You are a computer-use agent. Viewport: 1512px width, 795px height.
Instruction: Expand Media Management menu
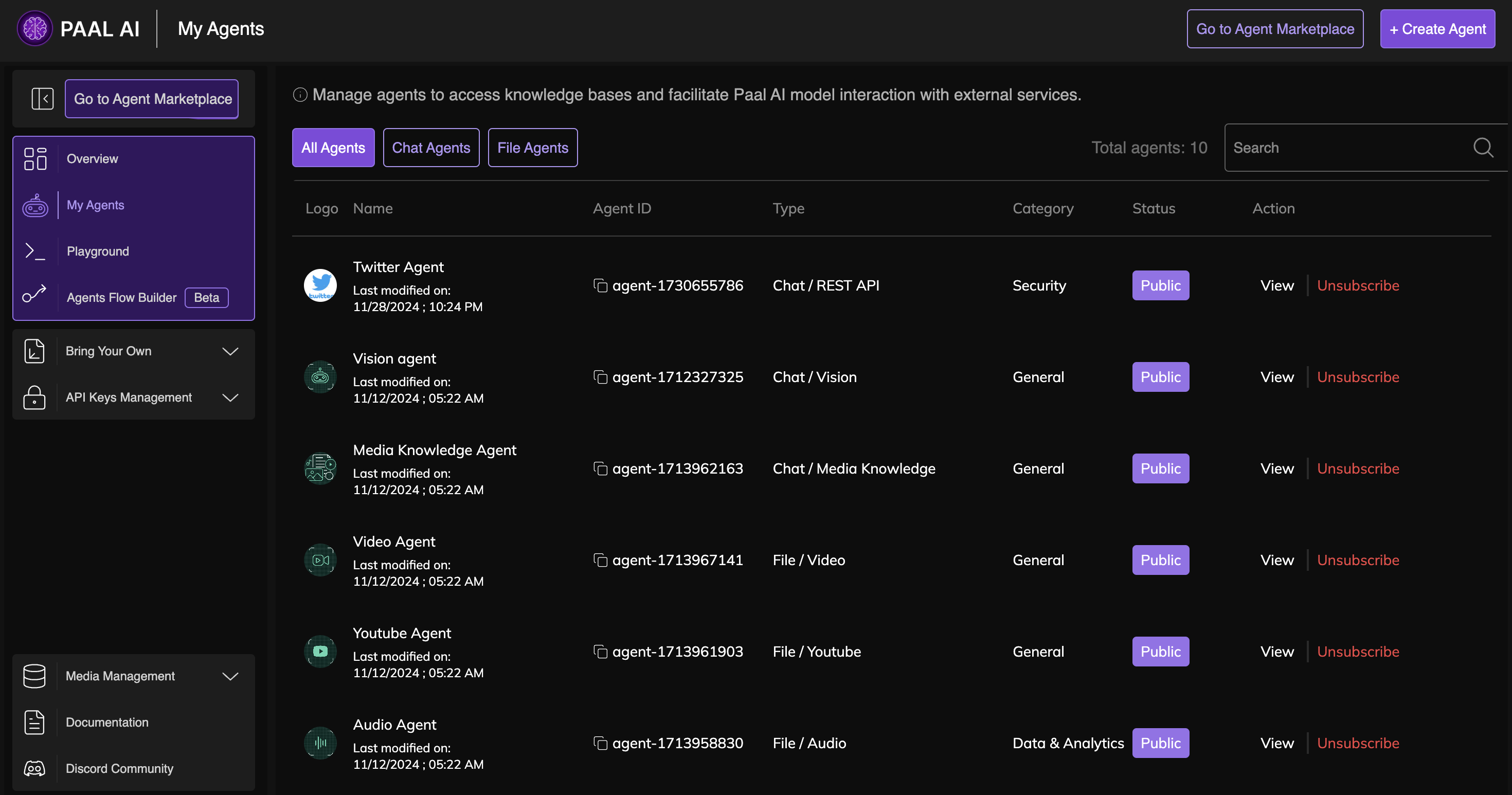pos(230,676)
